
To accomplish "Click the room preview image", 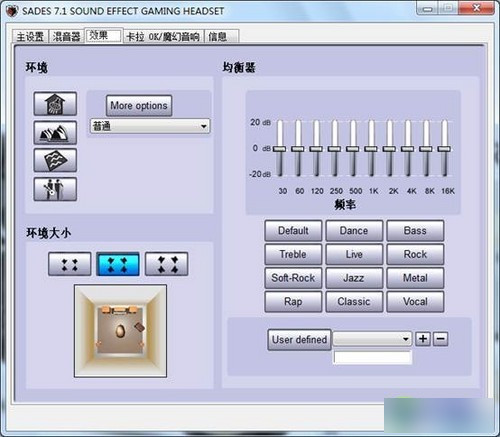I will tap(120, 331).
